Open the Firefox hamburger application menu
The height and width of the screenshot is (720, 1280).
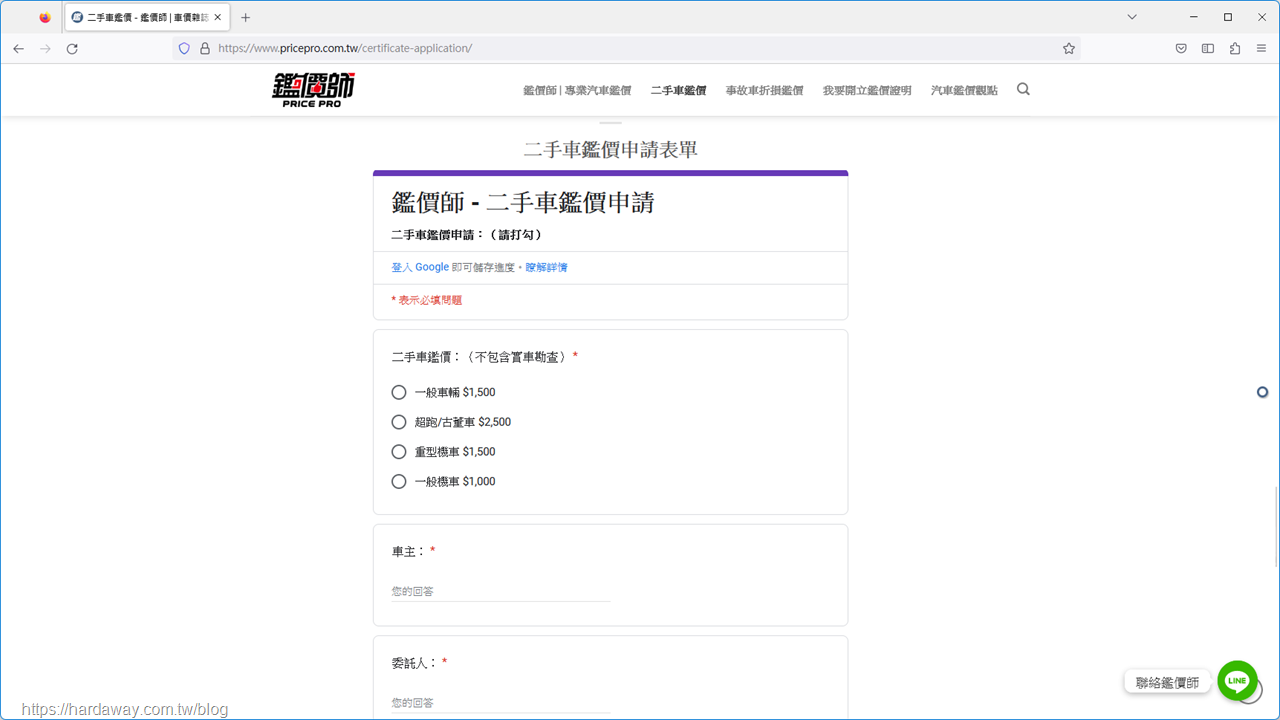[x=1261, y=48]
